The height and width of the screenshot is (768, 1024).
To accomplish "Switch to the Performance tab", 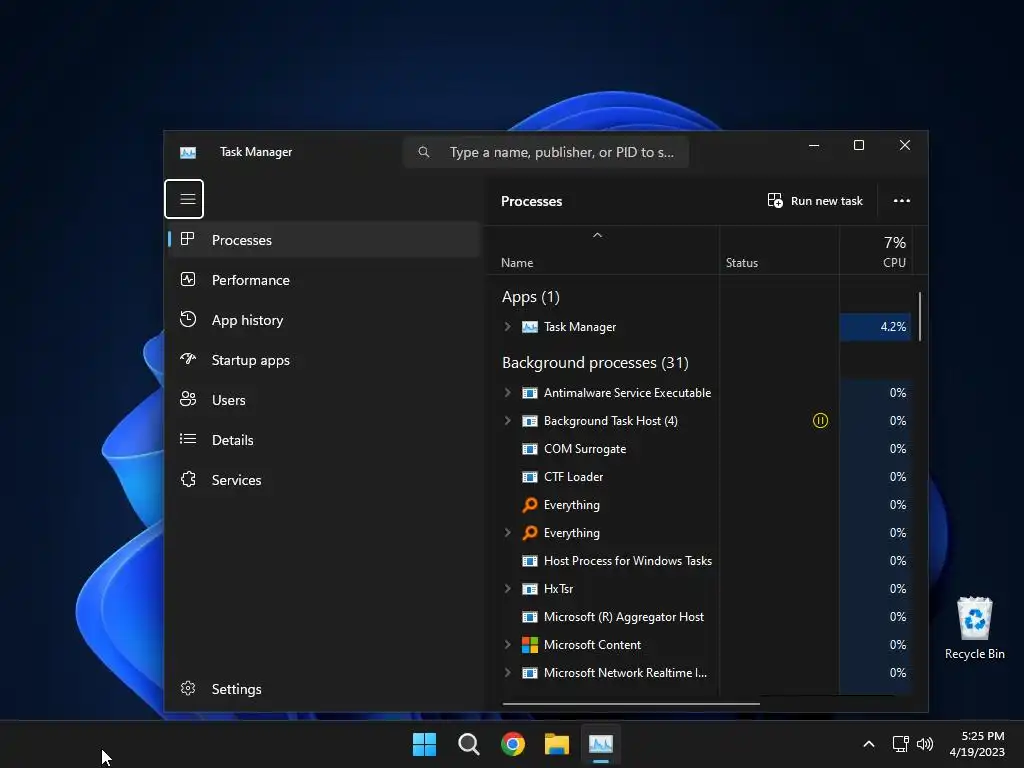I will 324,280.
